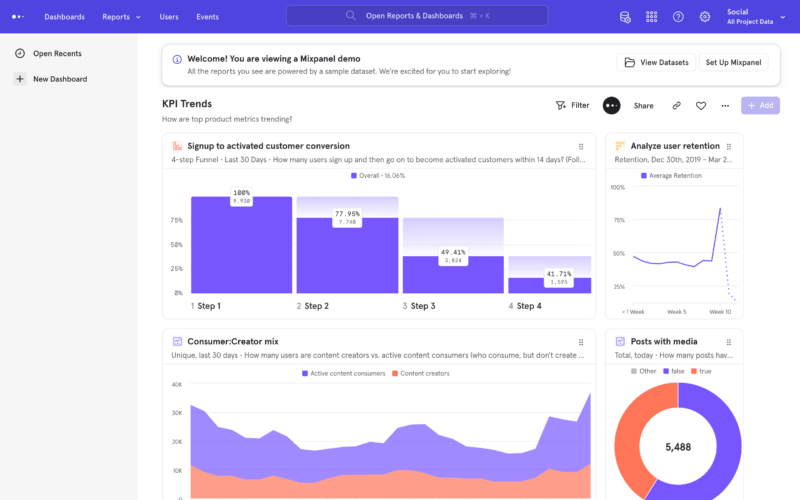Click the Average Retention legend swatch
This screenshot has height=500, width=800.
643,176
